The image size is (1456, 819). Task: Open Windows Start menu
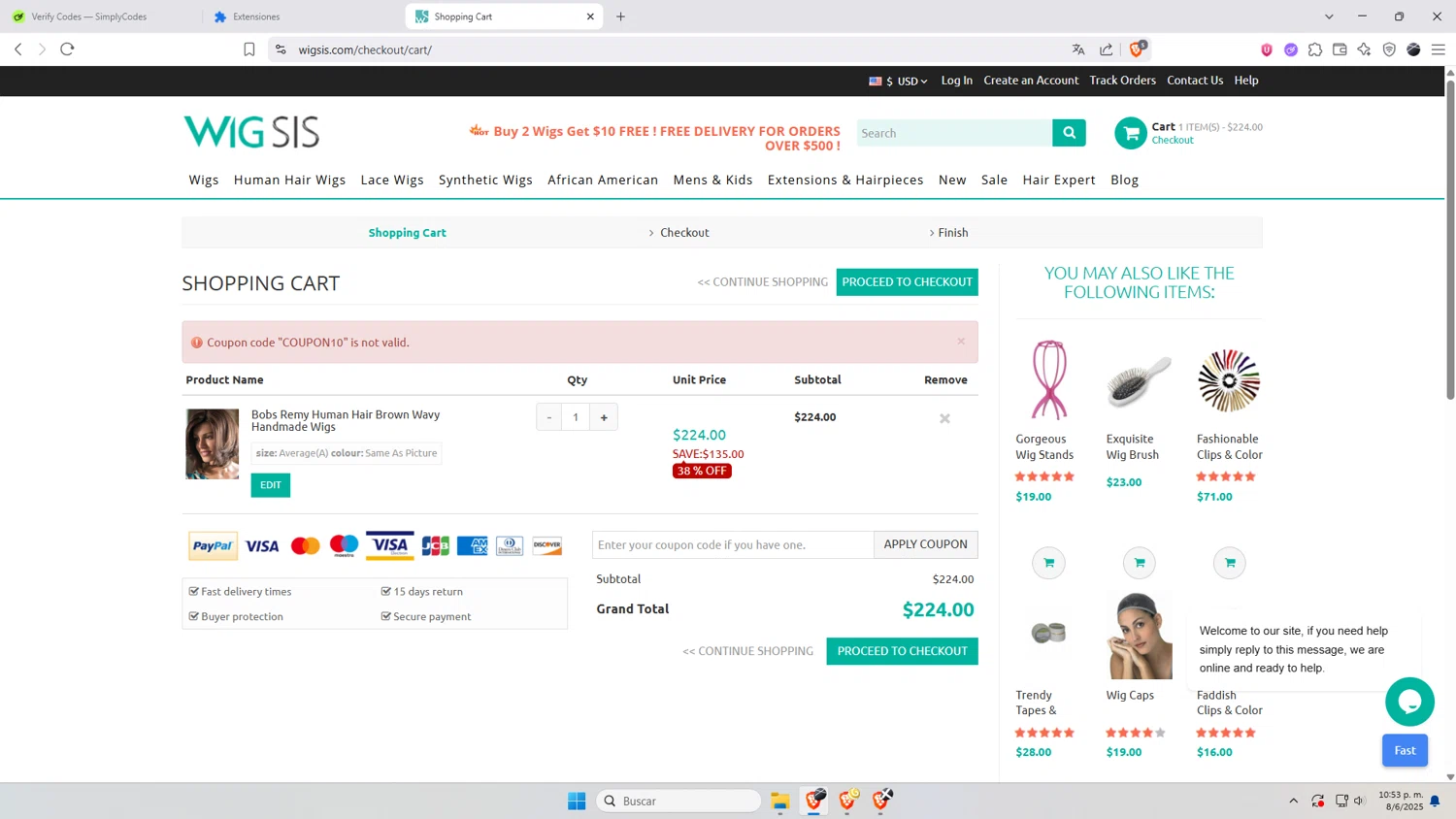(x=577, y=801)
